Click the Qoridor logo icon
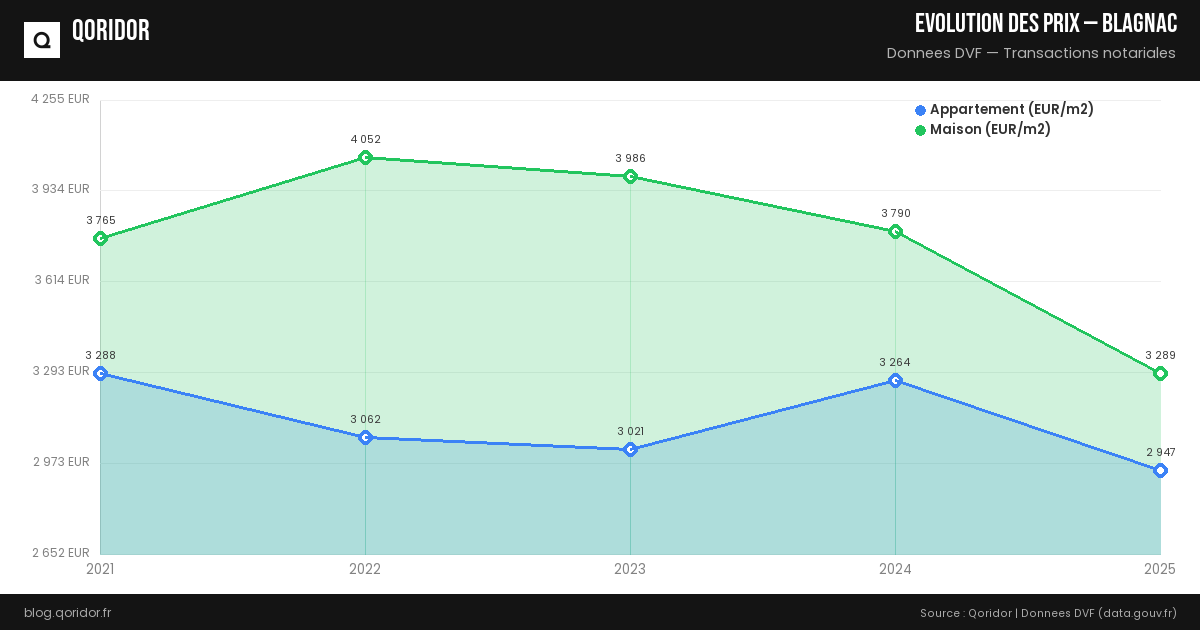The width and height of the screenshot is (1200, 630). pos(42,40)
